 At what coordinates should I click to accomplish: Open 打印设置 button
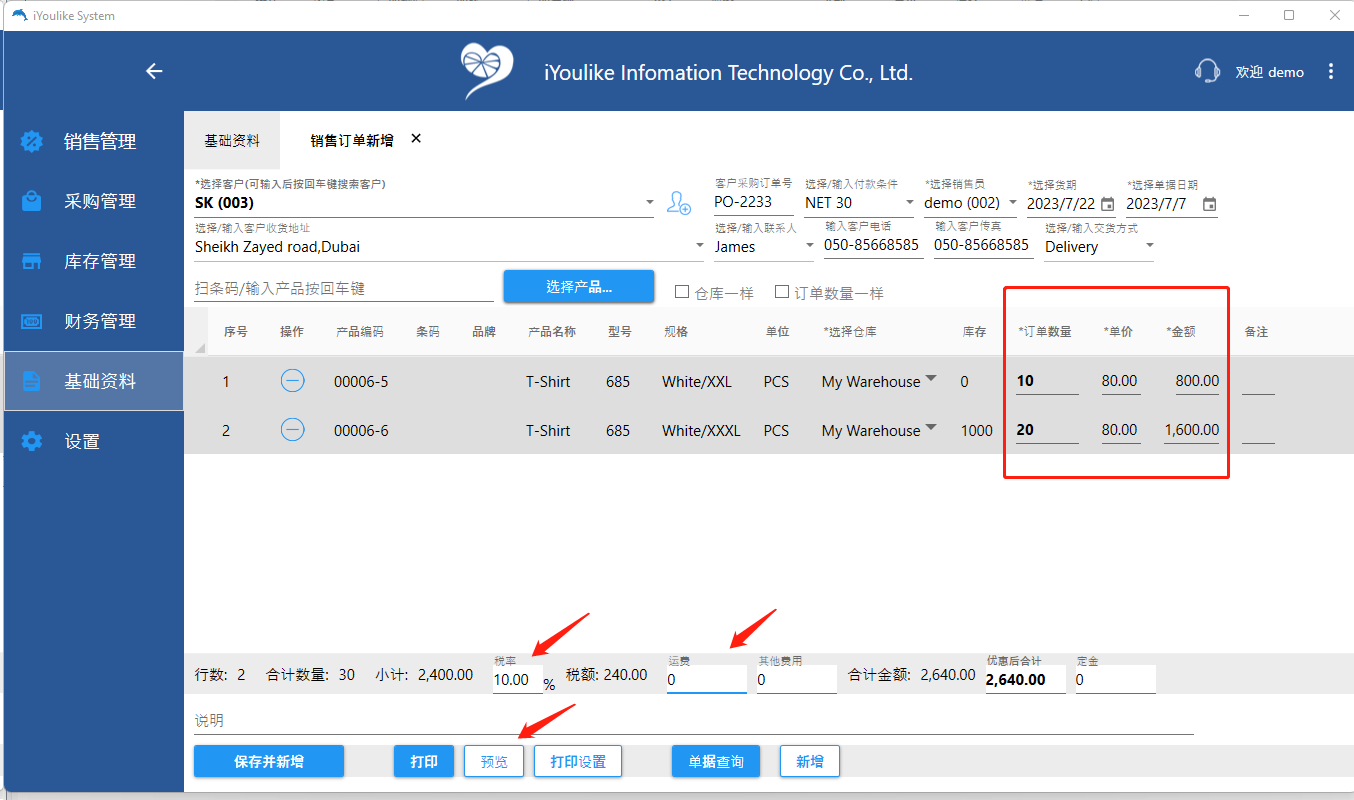(x=578, y=761)
